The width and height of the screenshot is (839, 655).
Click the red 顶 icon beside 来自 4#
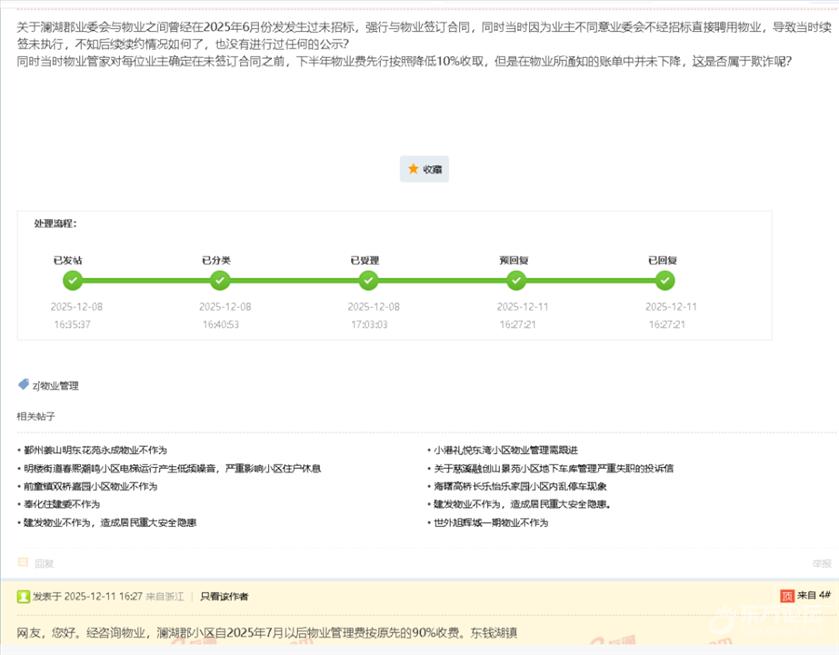coord(787,596)
